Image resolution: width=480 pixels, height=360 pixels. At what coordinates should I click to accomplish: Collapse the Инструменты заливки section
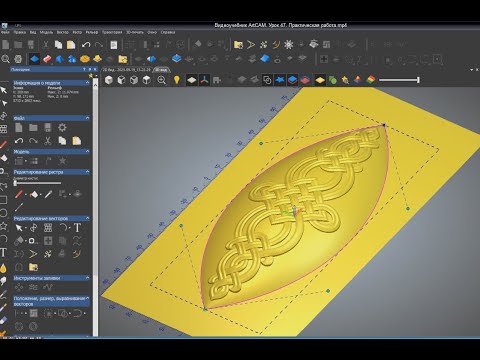pyautogui.click(x=87, y=278)
